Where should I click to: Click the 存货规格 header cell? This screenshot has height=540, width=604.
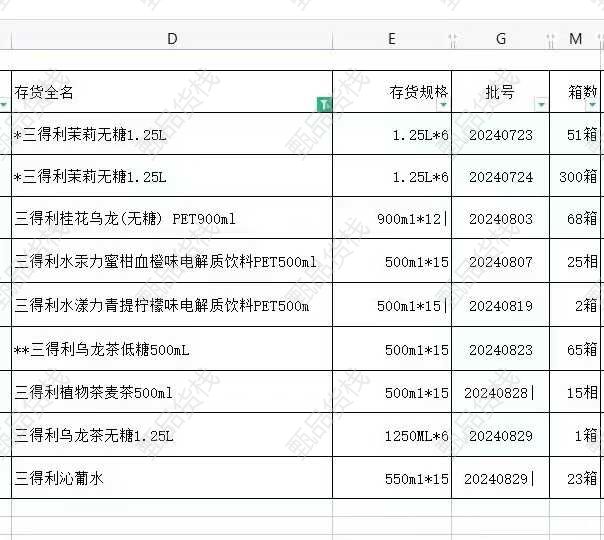coord(392,92)
